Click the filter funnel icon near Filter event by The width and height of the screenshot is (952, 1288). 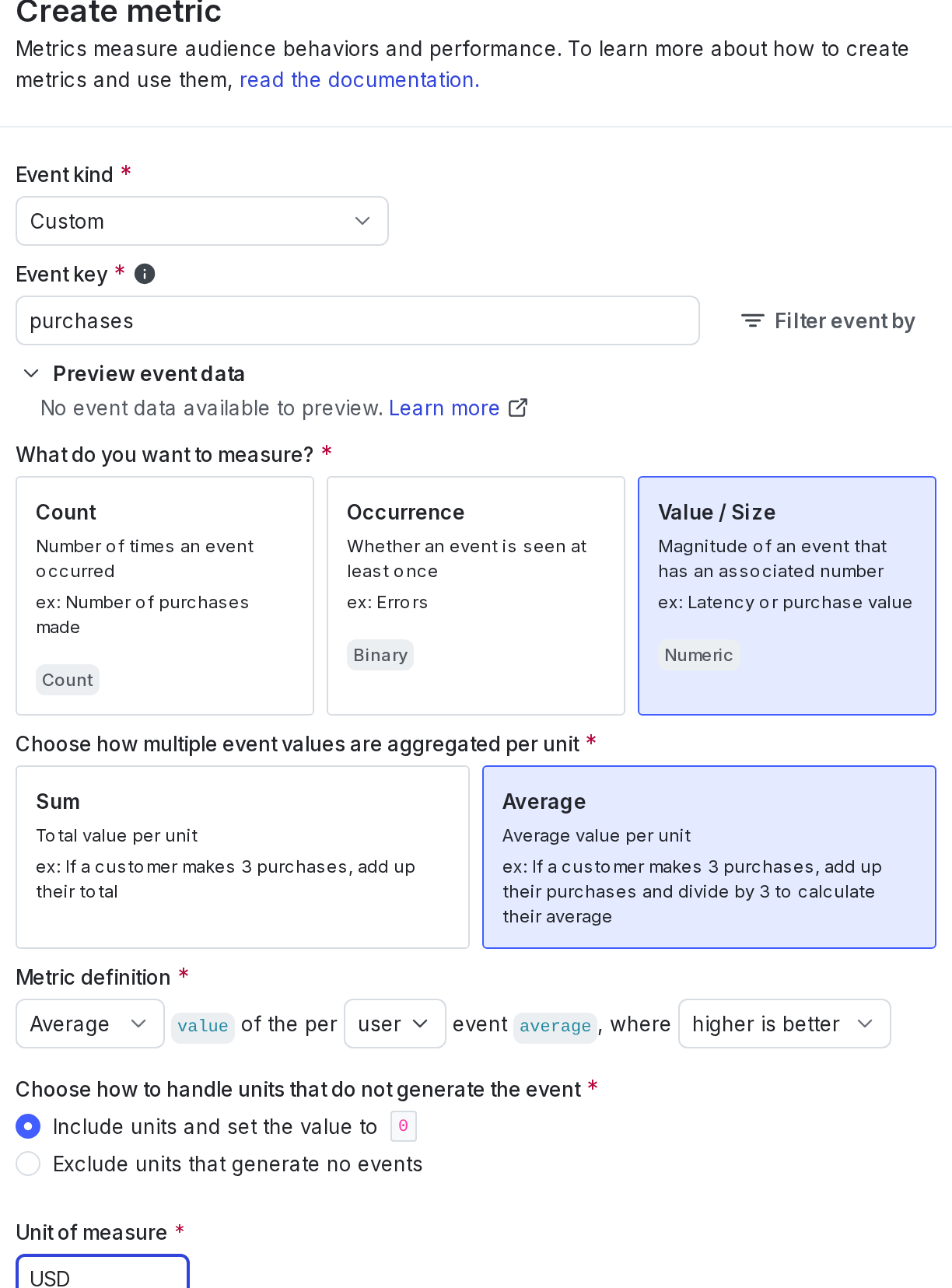751,320
